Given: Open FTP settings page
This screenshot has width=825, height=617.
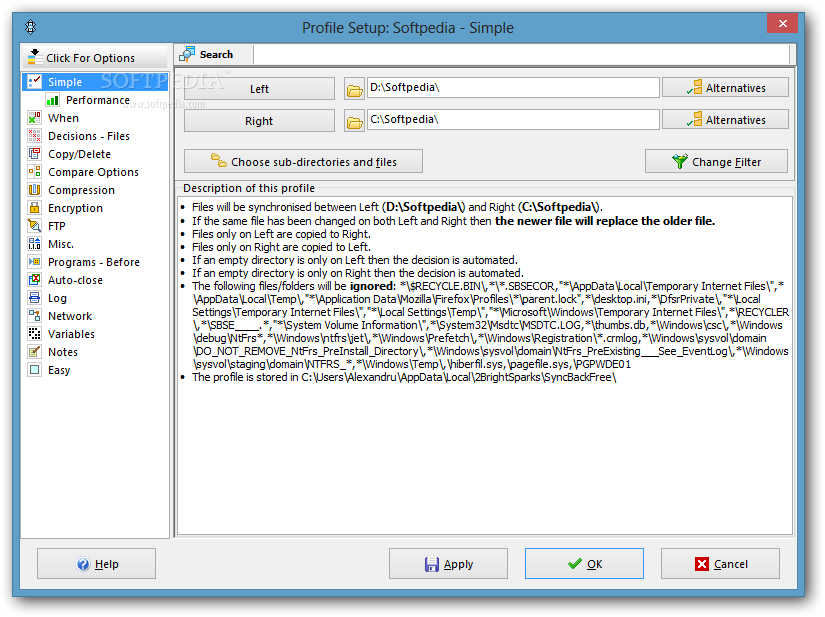Looking at the screenshot, I should 56,226.
